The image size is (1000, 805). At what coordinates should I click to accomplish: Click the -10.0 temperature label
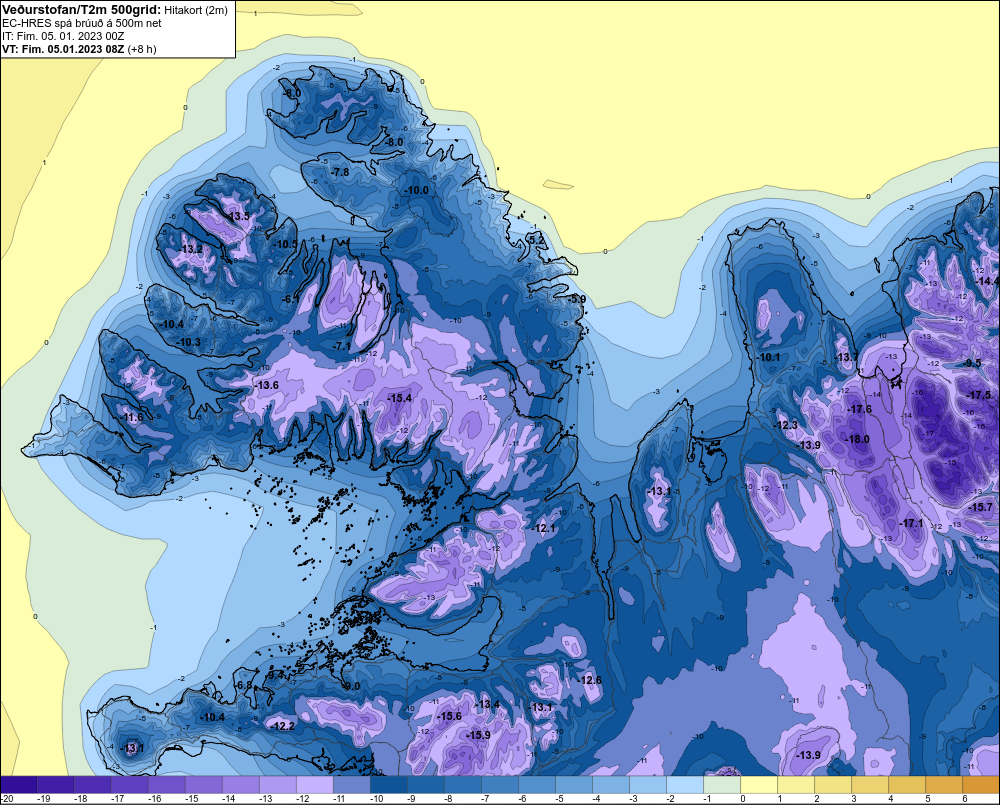pos(417,190)
